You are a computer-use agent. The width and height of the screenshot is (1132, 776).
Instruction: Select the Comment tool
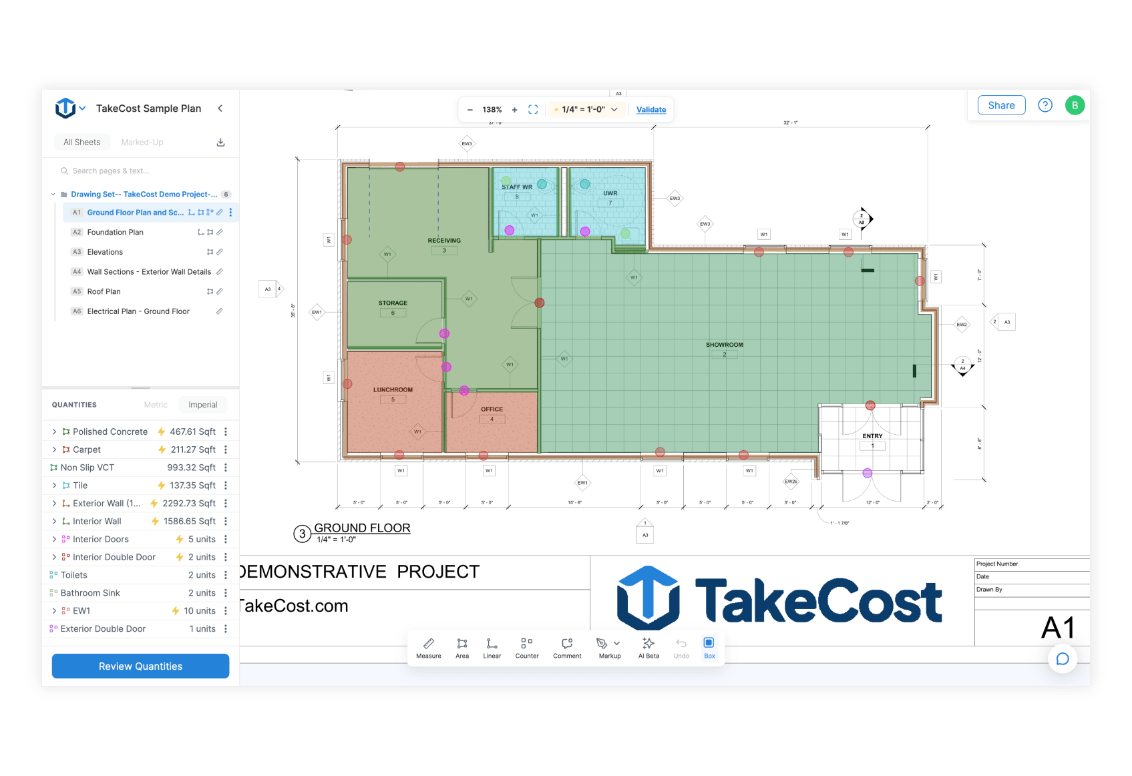[x=567, y=648]
